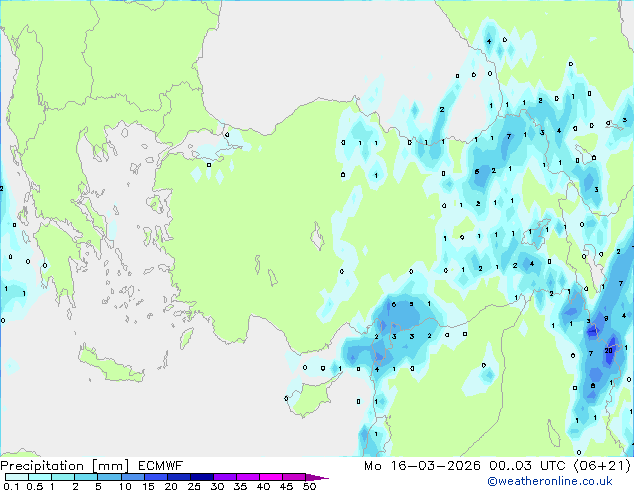The width and height of the screenshot is (634, 490).
Task: Click the 15–20 mm legend swatch
Action: coord(155,477)
